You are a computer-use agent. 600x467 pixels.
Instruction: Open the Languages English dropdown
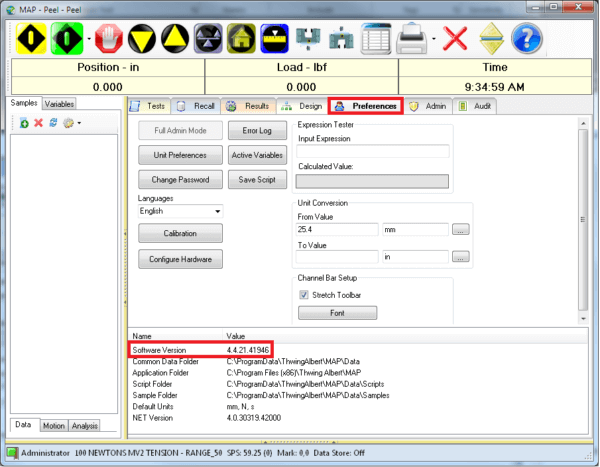click(180, 211)
